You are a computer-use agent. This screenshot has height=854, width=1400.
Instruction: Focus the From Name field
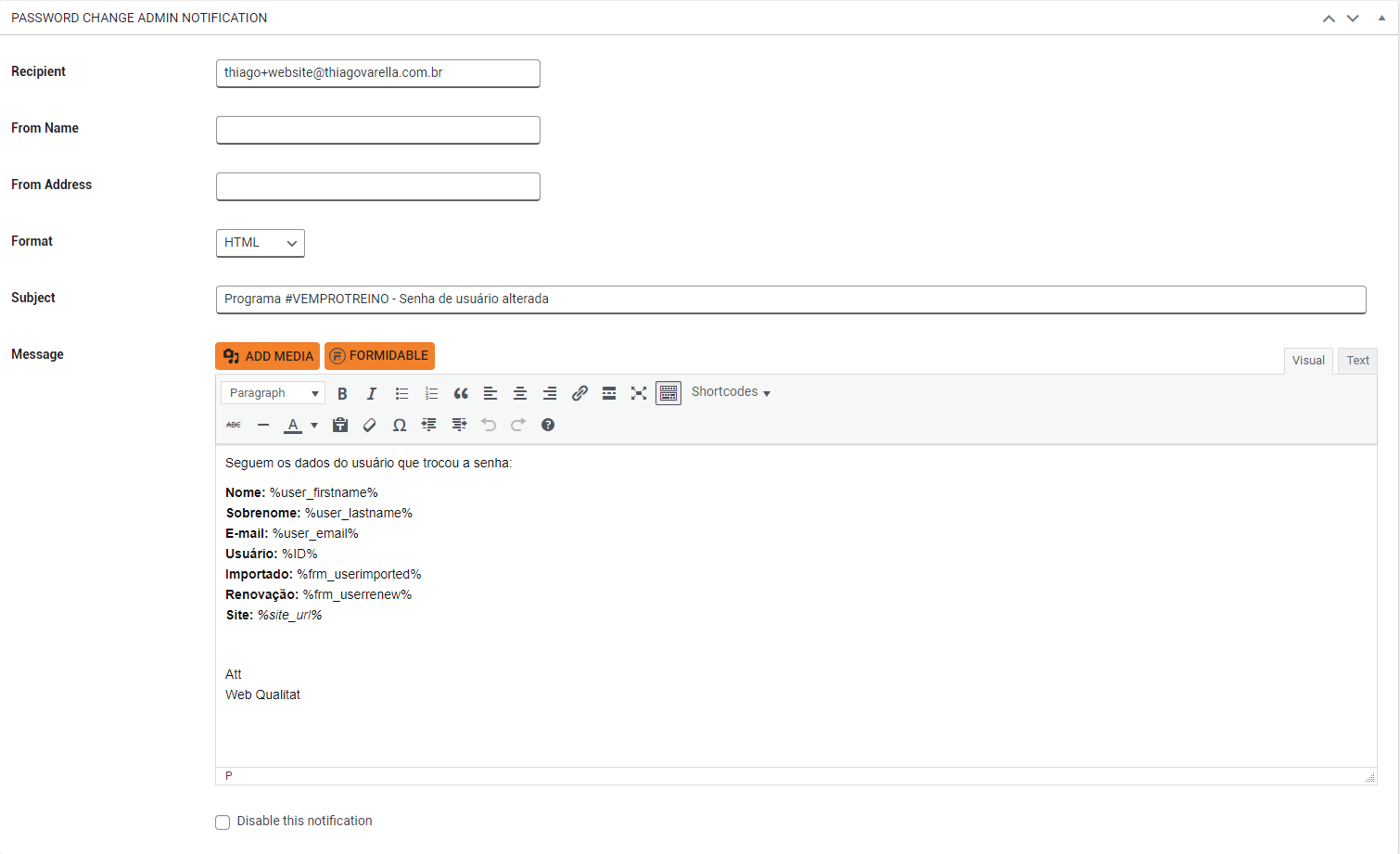coord(378,130)
